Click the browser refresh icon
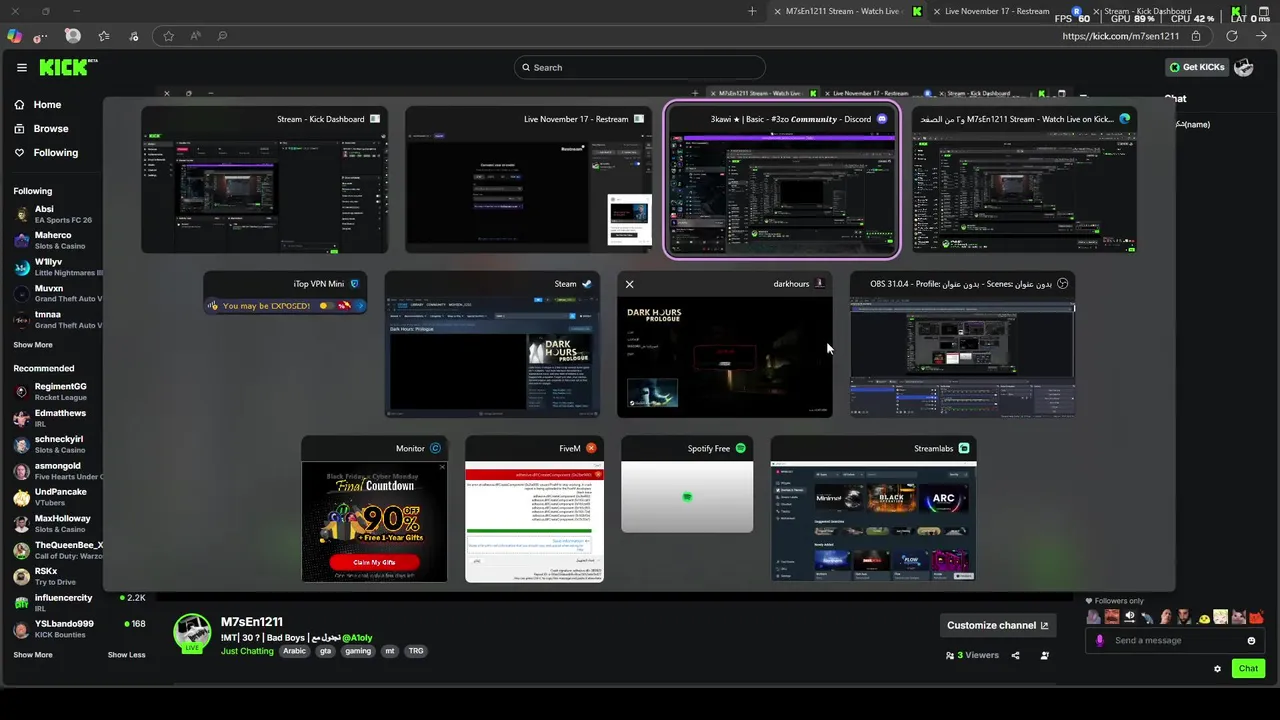1280x720 pixels. (x=1232, y=36)
